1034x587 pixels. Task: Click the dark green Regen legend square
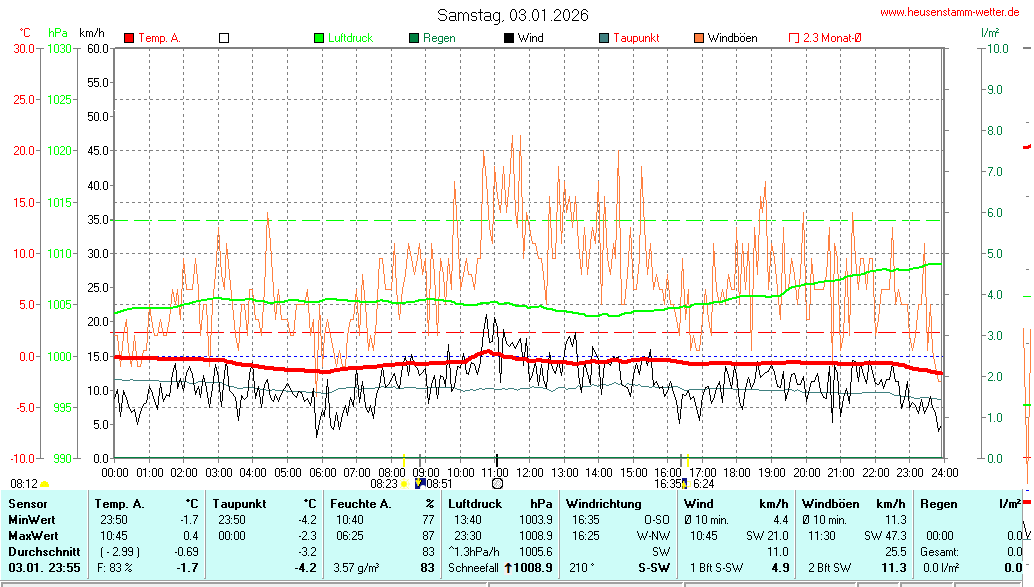414,38
